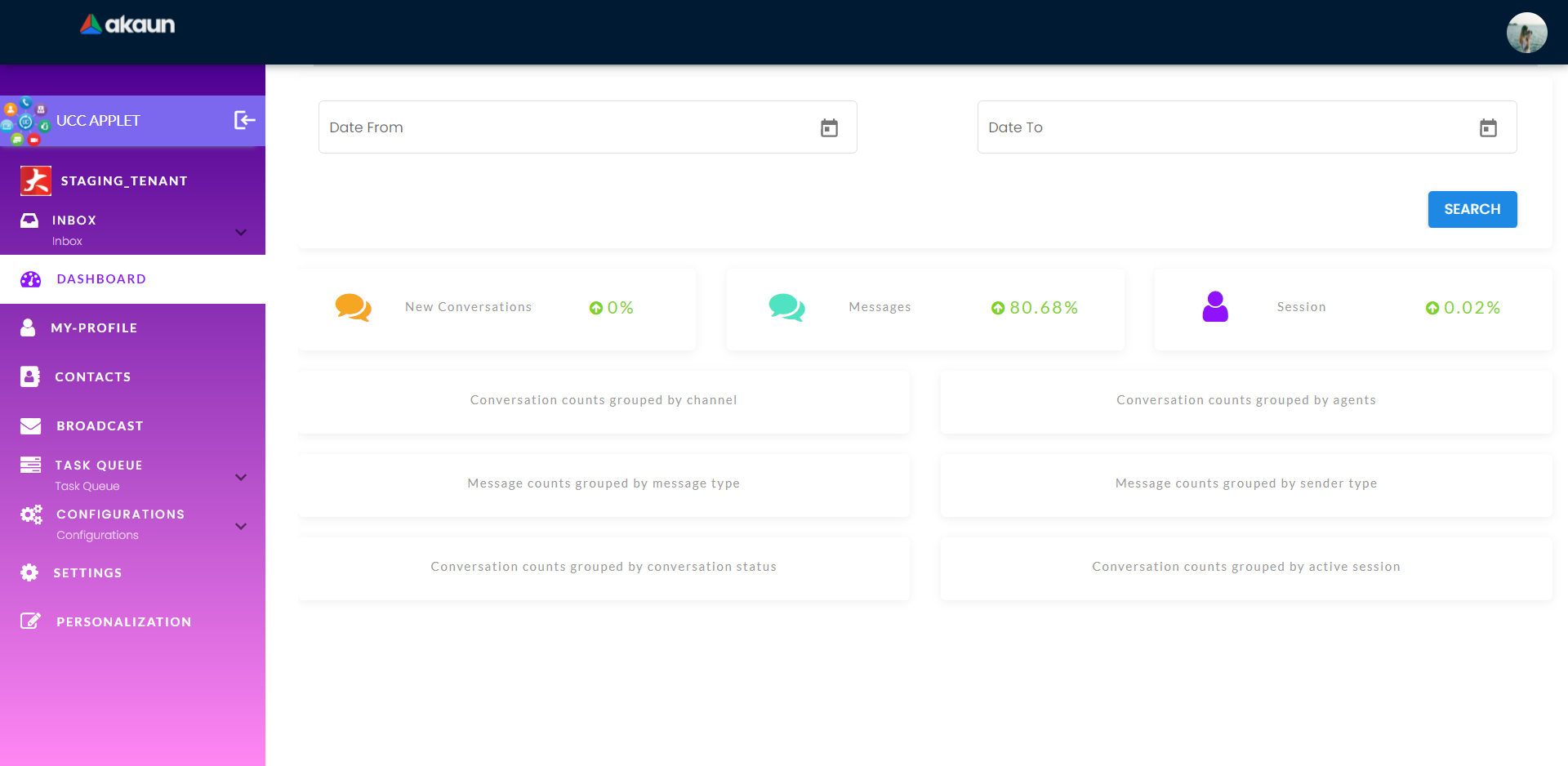Image resolution: width=1568 pixels, height=766 pixels.
Task: Click the exit applet icon beside UCC APPLET
Action: [x=244, y=120]
